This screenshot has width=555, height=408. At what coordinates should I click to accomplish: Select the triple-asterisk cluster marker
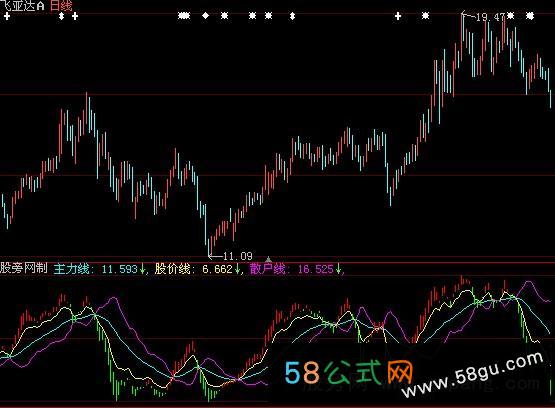pyautogui.click(x=184, y=16)
